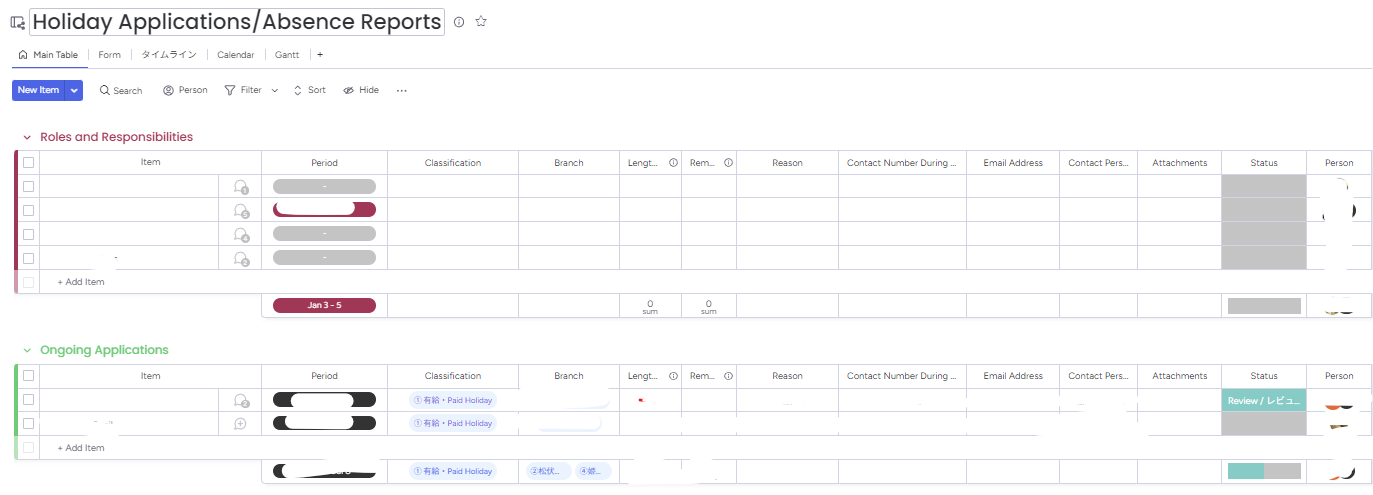Click Length column info icon in Roles group
Screen dimensions: 1373x495
673,163
